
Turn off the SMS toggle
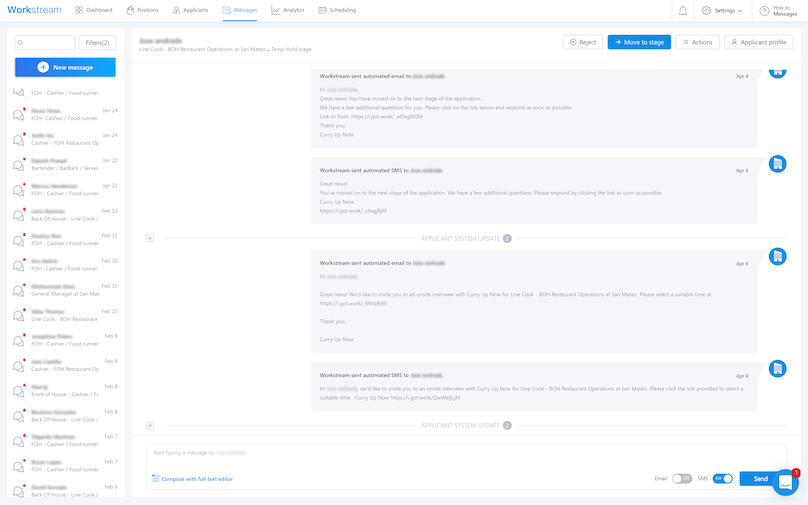coord(723,479)
